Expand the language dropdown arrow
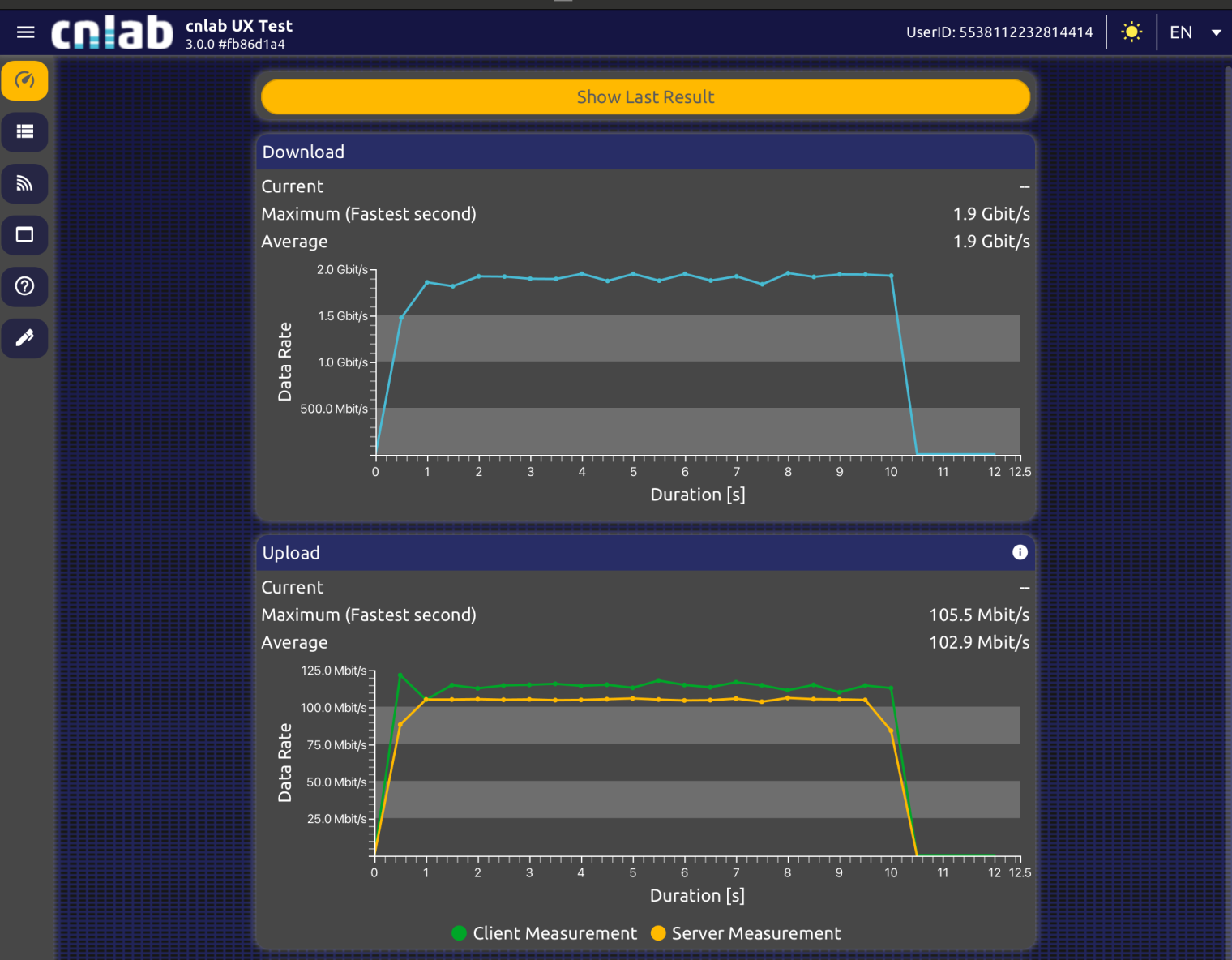The height and width of the screenshot is (960, 1232). tap(1216, 32)
